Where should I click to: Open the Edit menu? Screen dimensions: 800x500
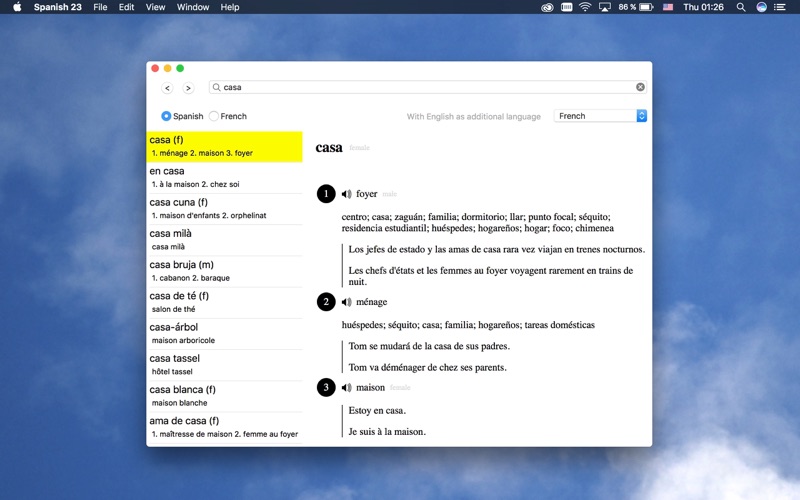coord(126,7)
